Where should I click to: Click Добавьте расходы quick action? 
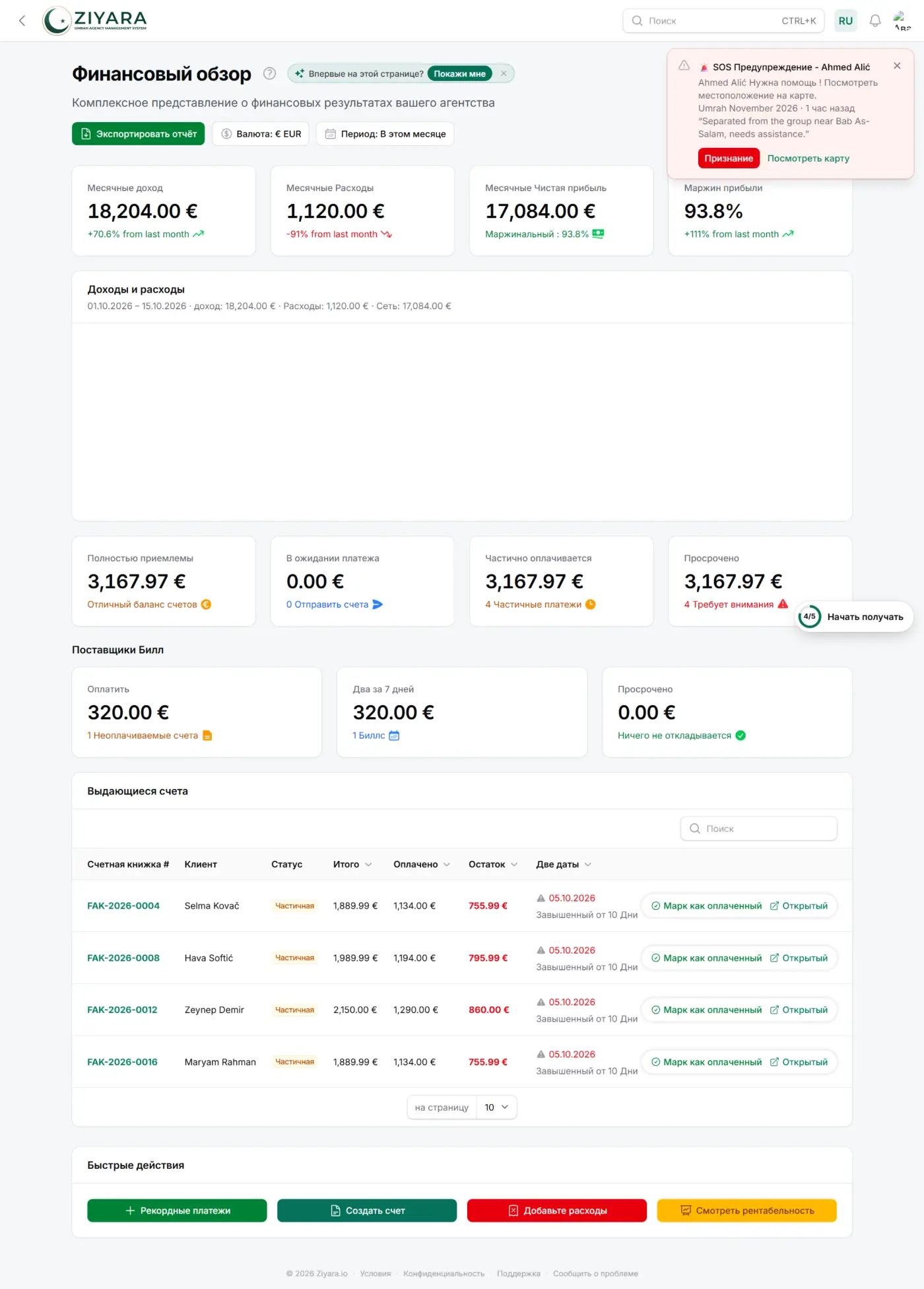pos(557,1210)
